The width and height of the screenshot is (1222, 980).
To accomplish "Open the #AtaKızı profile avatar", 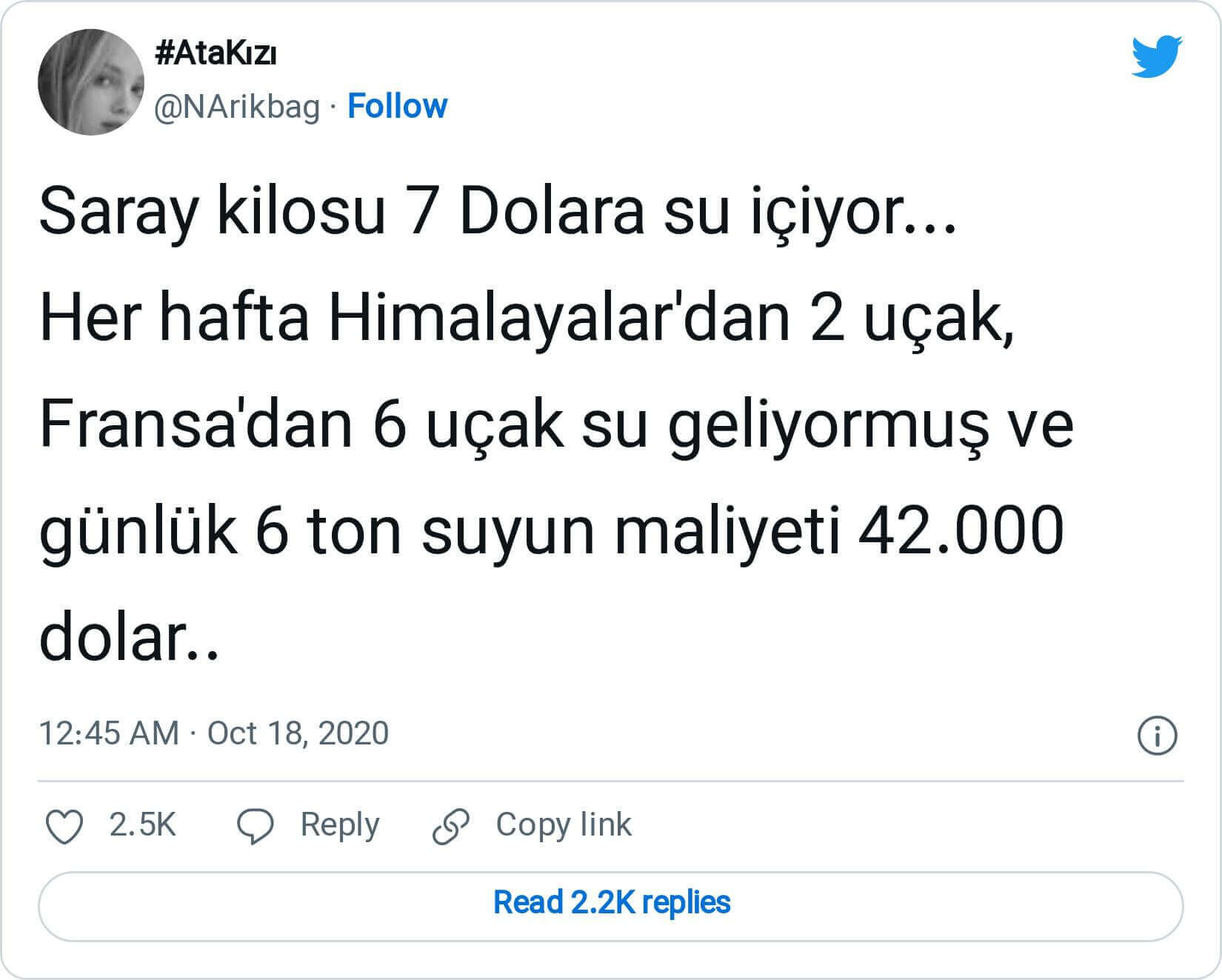I will pos(90,82).
